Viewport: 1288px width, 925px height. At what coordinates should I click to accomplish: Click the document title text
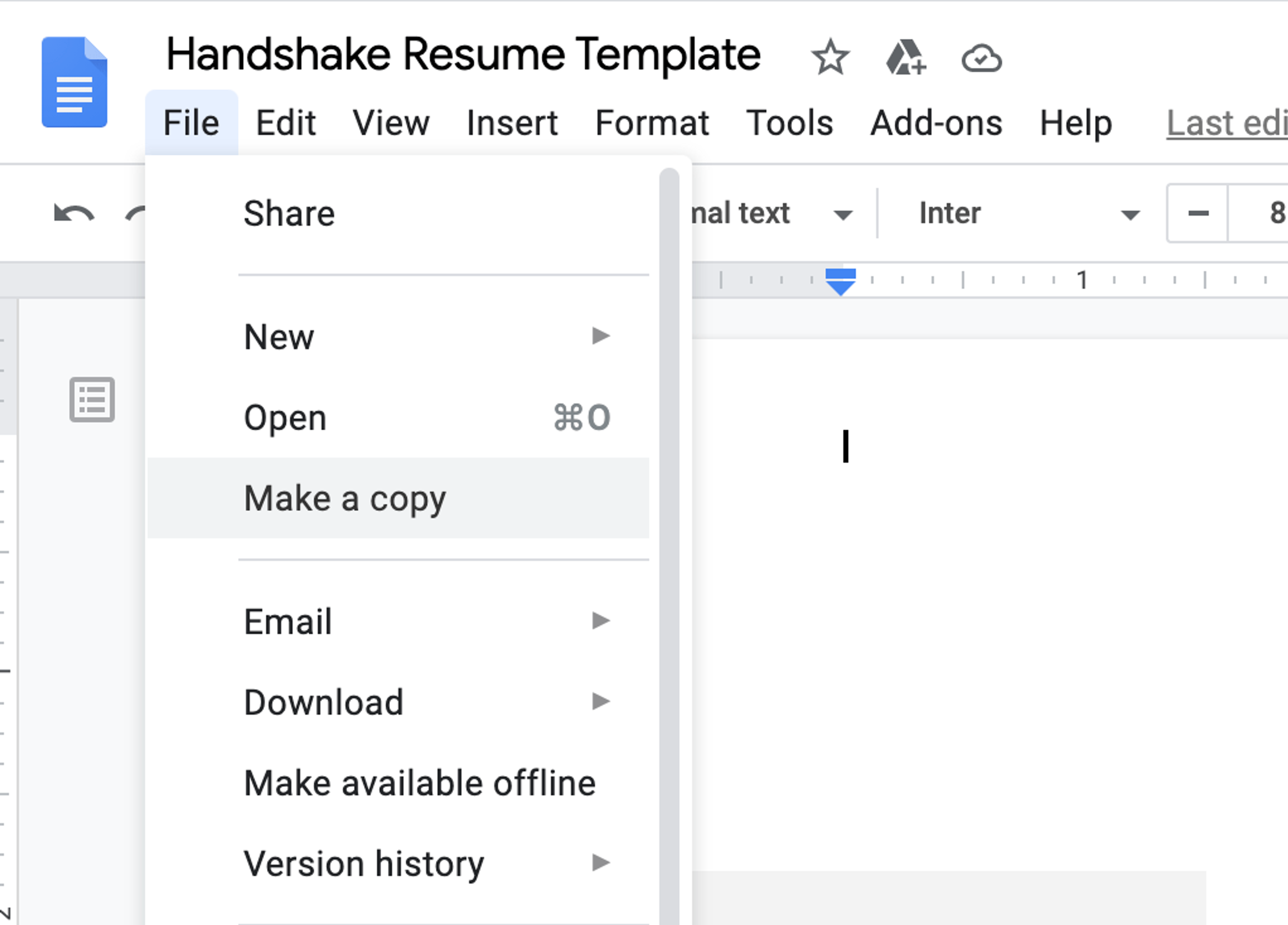click(463, 55)
